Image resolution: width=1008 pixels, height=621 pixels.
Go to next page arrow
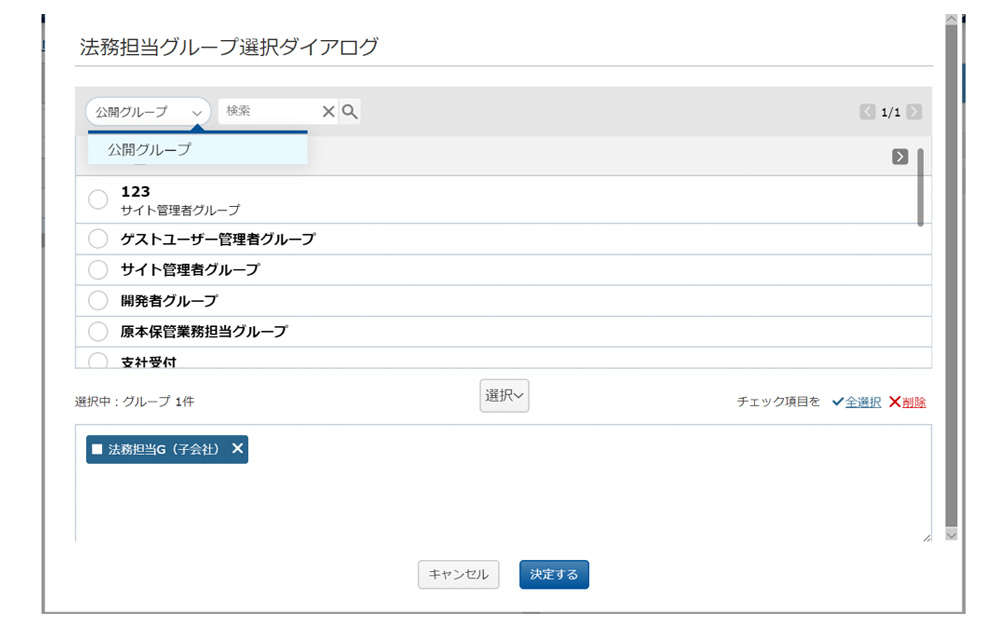[914, 112]
